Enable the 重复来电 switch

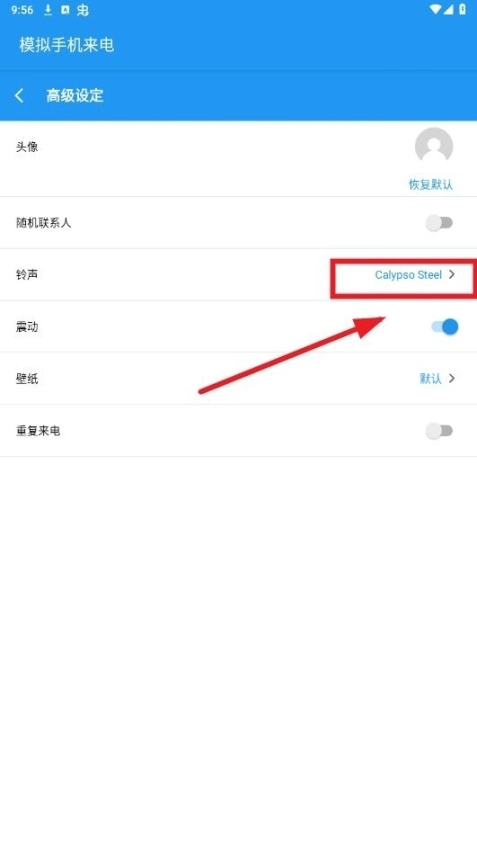click(x=439, y=430)
